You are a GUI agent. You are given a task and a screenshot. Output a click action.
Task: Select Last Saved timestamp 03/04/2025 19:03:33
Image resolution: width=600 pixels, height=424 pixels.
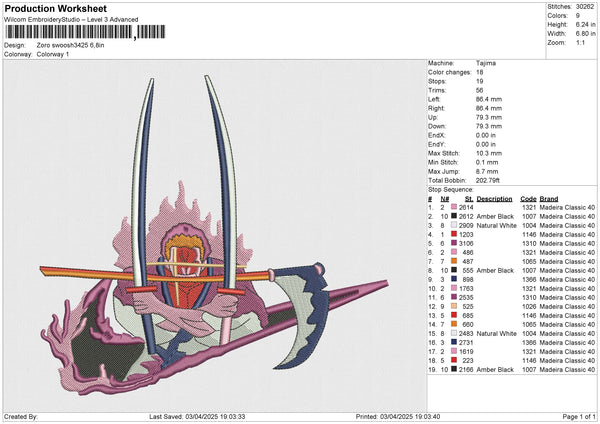coord(215,416)
